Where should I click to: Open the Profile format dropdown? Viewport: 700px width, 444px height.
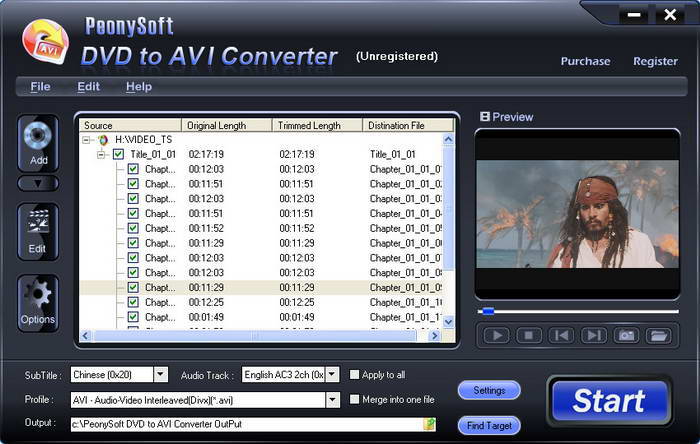tap(332, 400)
